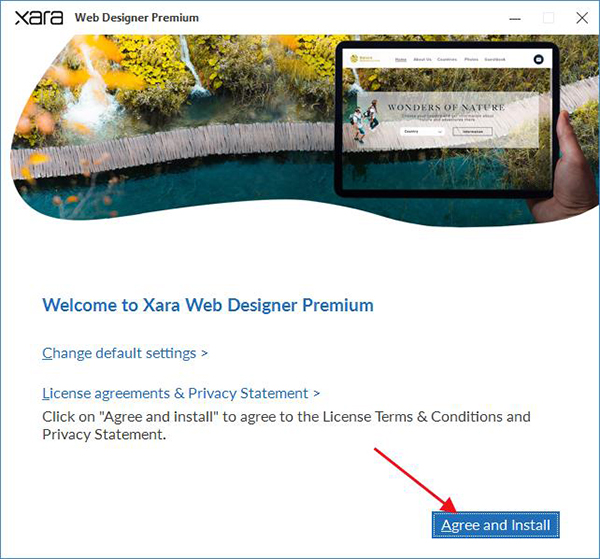Select Guestbook in the preview navigation
This screenshot has width=600, height=559.
[495, 59]
